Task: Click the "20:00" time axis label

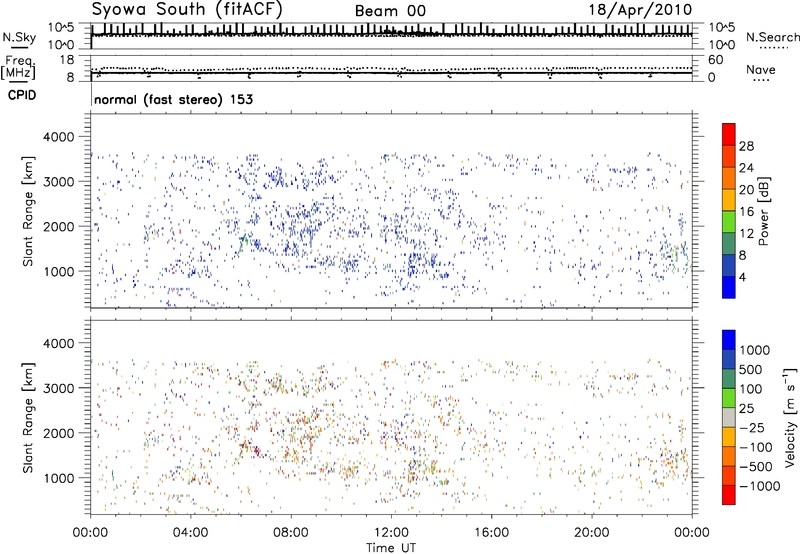Action: pos(592,533)
